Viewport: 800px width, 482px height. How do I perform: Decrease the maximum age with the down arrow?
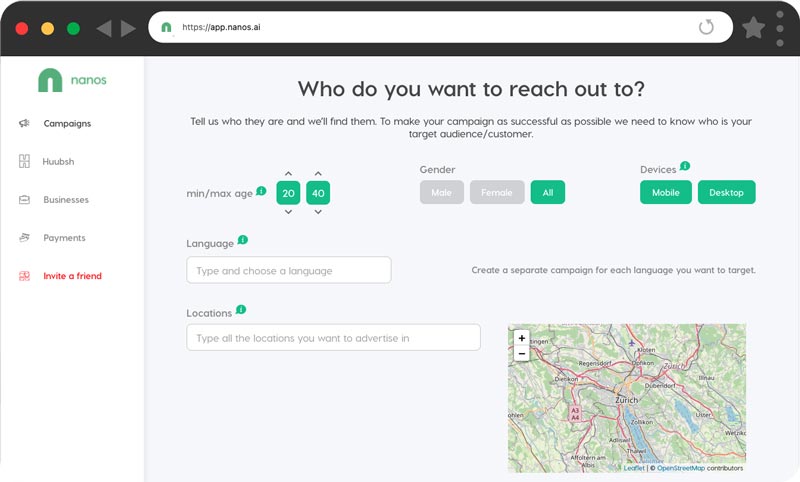tap(318, 212)
